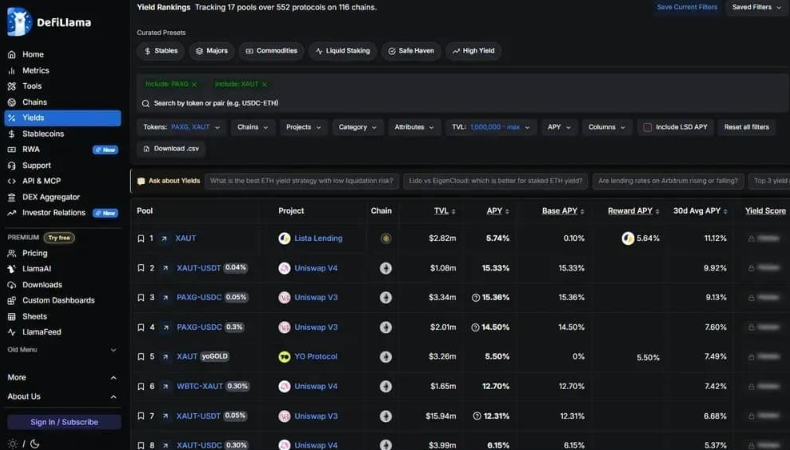The height and width of the screenshot is (450, 790).
Task: Click the chain icon in Lista Lending row
Action: 386,238
